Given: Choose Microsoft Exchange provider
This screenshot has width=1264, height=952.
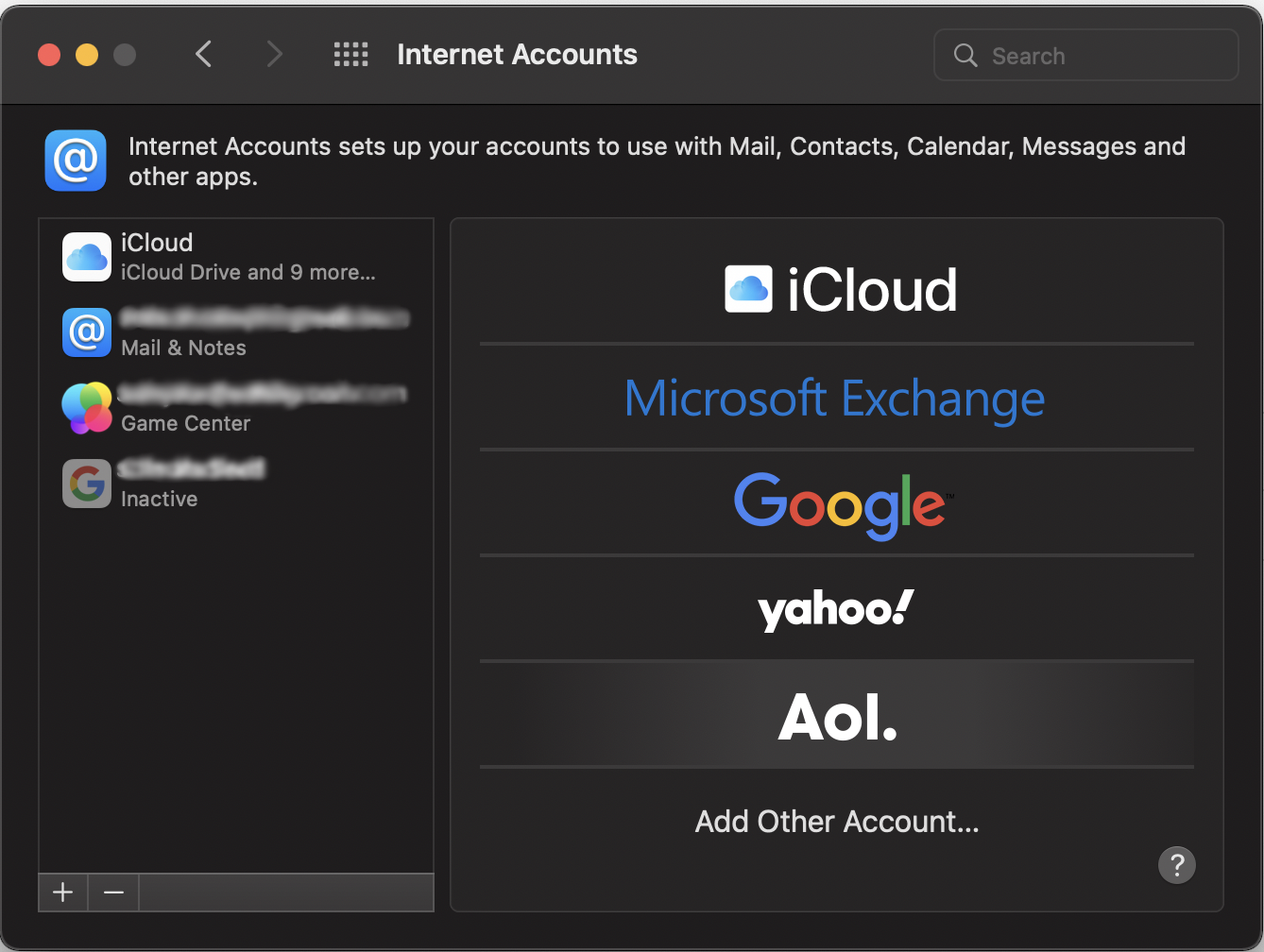Looking at the screenshot, I should (x=837, y=398).
